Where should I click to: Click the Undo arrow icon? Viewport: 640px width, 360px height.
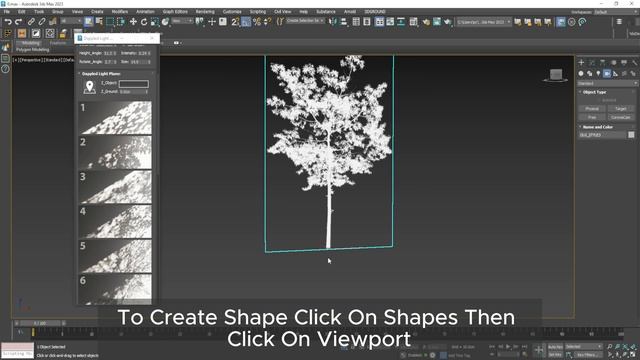[8, 22]
